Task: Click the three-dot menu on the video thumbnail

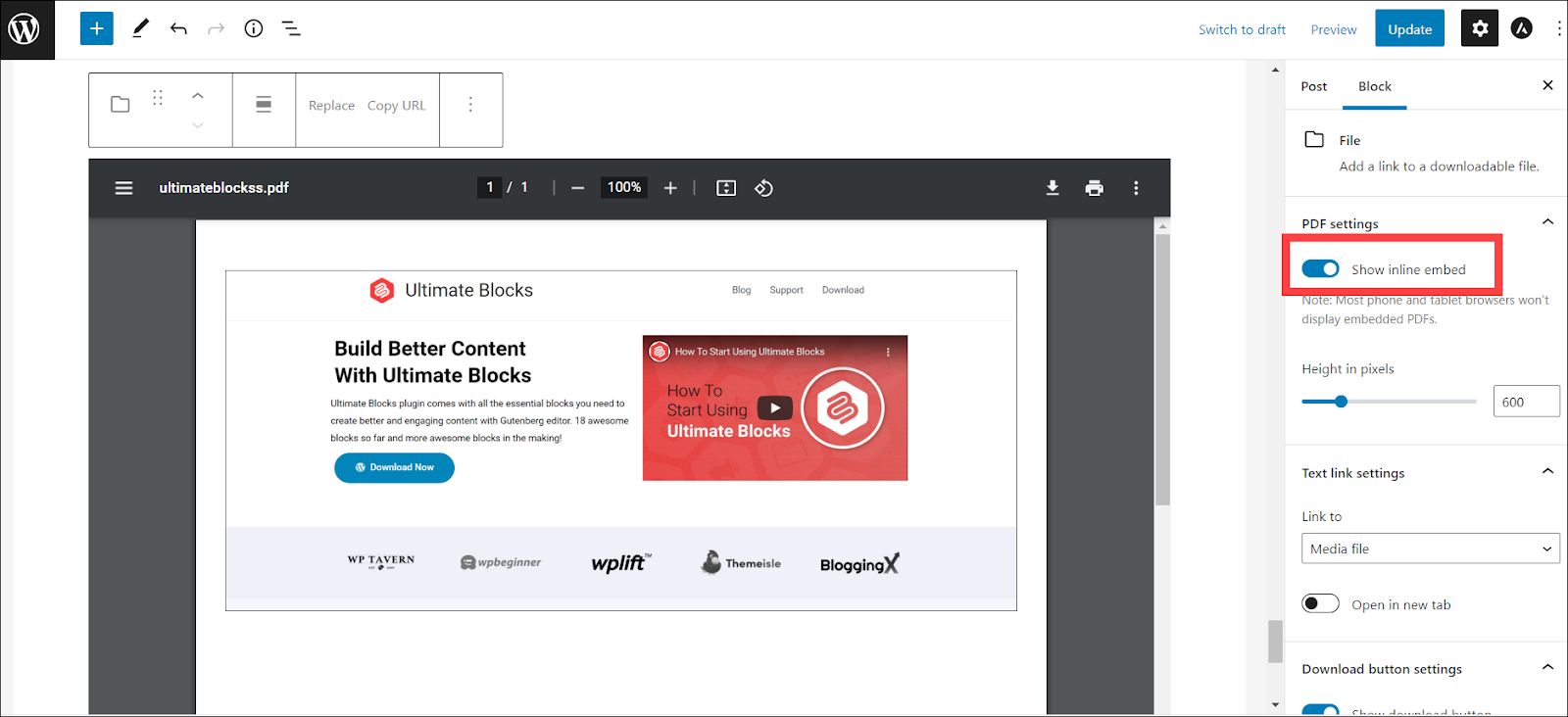Action: point(888,352)
